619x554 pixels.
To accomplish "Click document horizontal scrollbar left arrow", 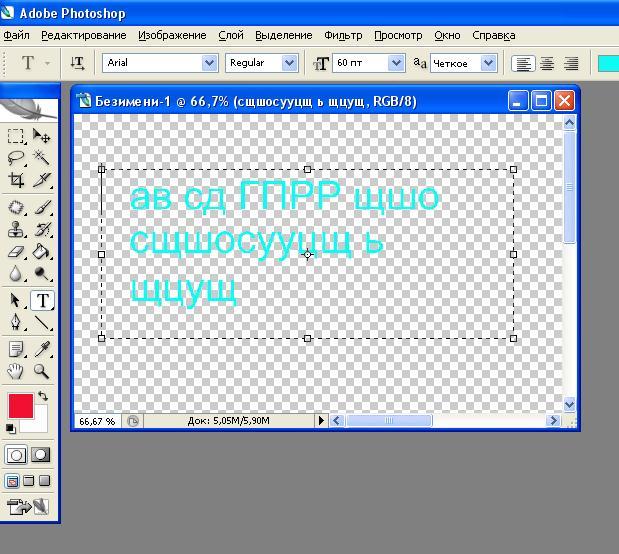I will [337, 421].
